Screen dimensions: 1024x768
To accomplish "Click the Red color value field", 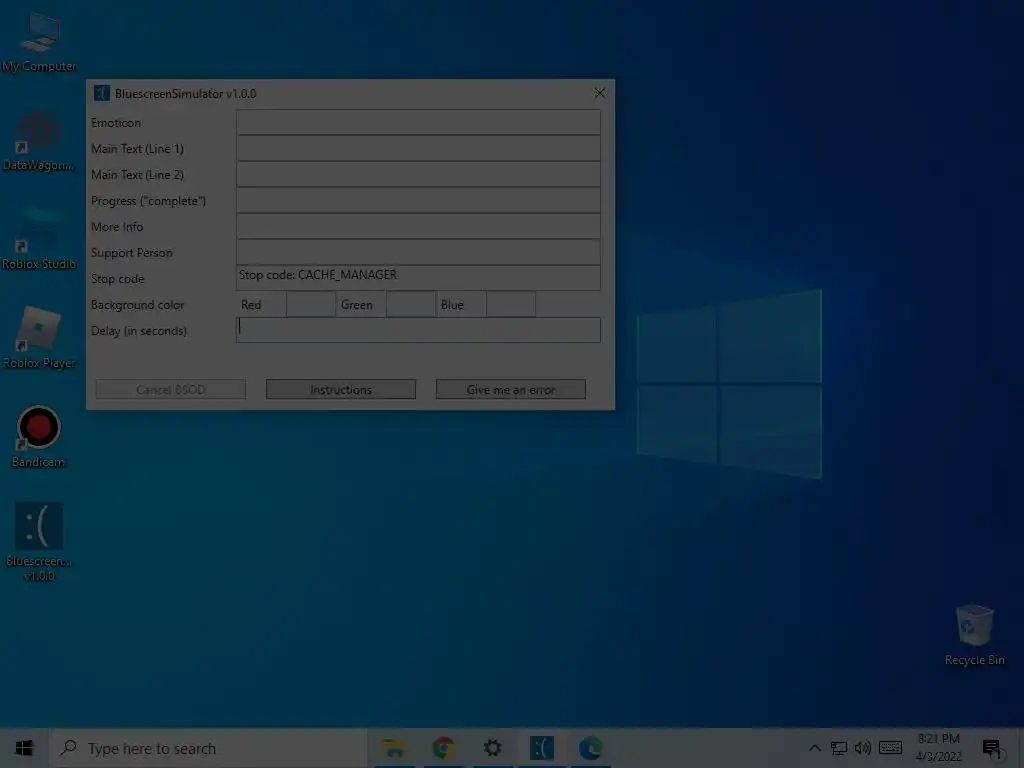I will click(311, 304).
